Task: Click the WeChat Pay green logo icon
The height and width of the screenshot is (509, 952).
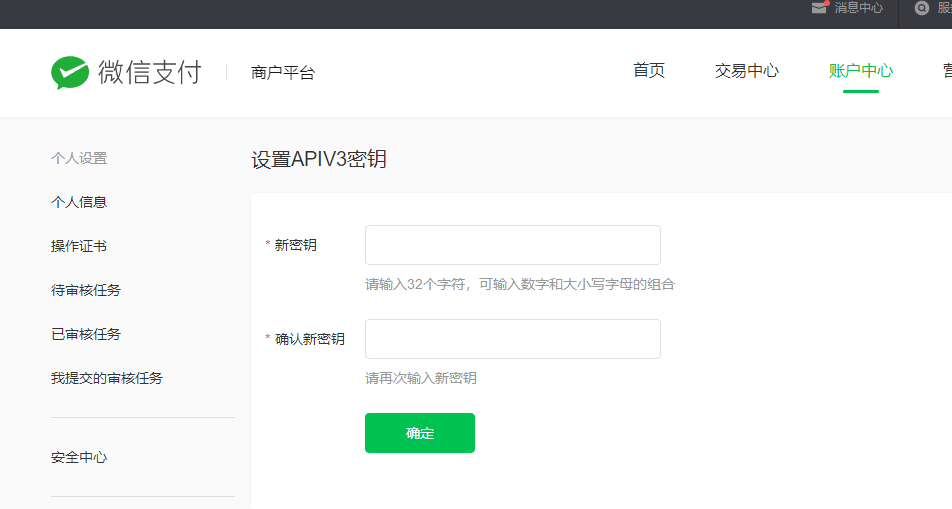Action: click(x=70, y=72)
